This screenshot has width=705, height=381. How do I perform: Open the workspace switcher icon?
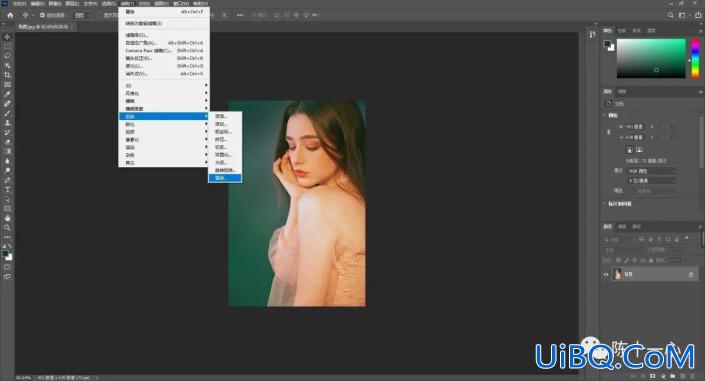click(x=682, y=15)
